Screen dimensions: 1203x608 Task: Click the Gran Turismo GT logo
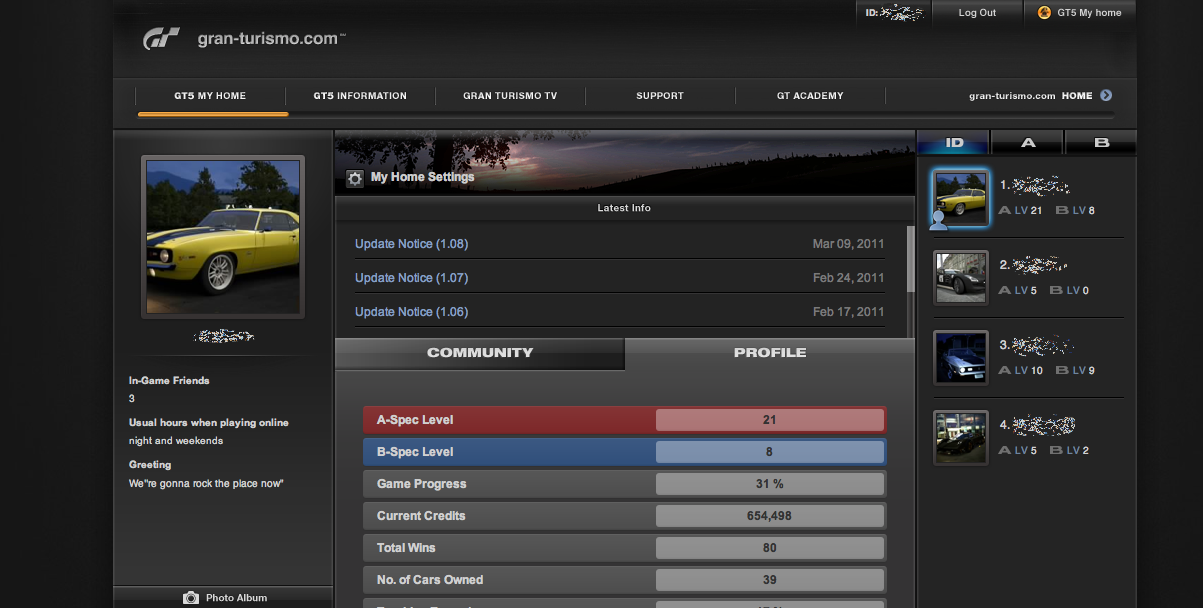[161, 39]
